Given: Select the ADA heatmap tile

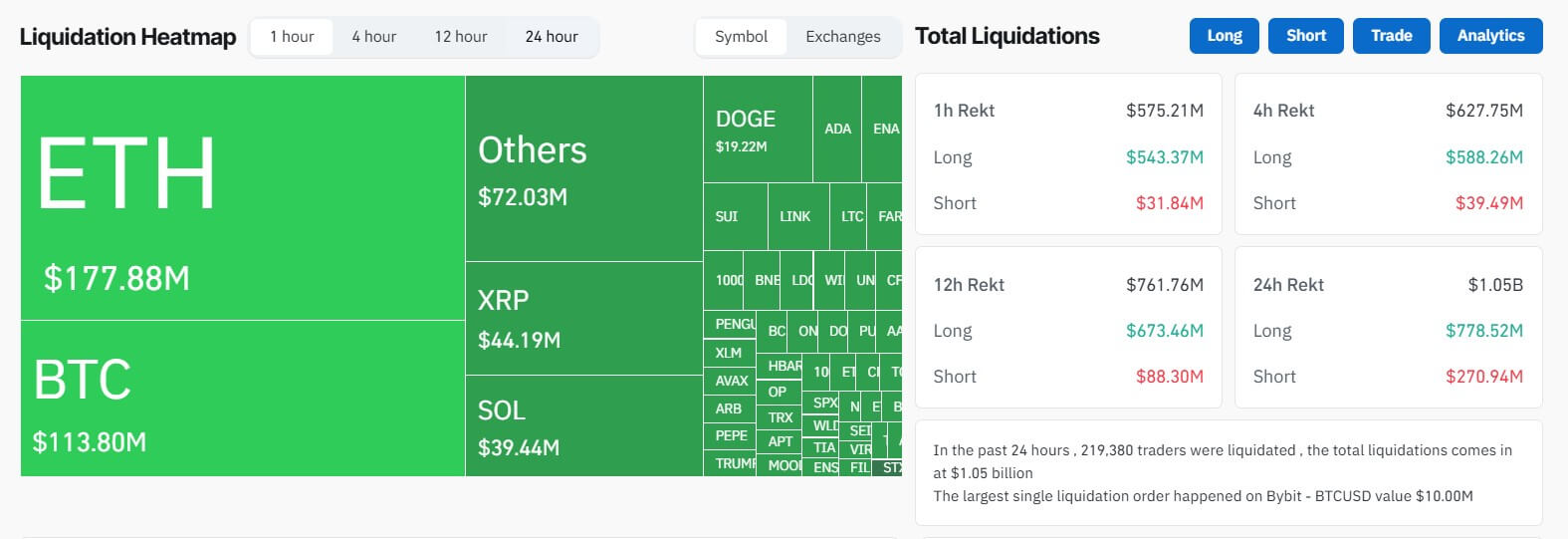Looking at the screenshot, I should 837,130.
